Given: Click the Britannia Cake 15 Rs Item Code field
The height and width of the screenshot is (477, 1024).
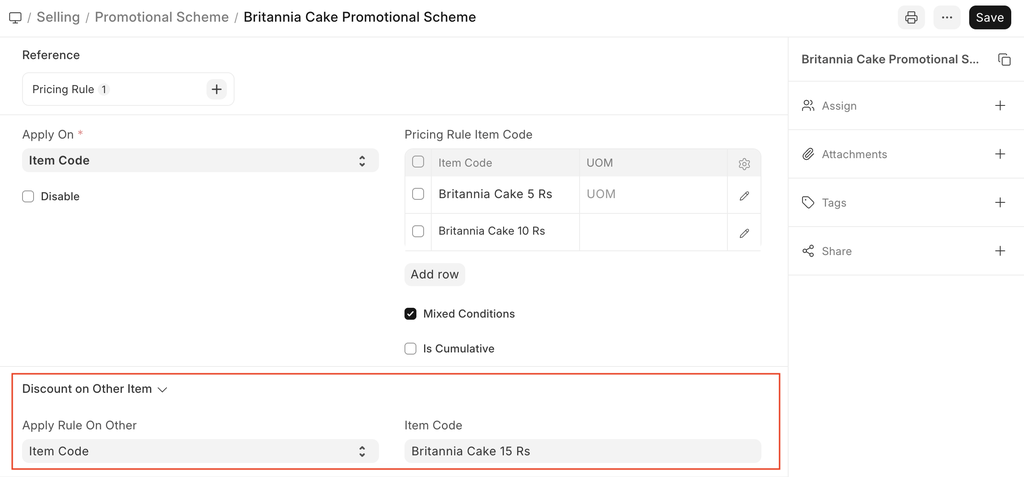Looking at the screenshot, I should tap(582, 452).
